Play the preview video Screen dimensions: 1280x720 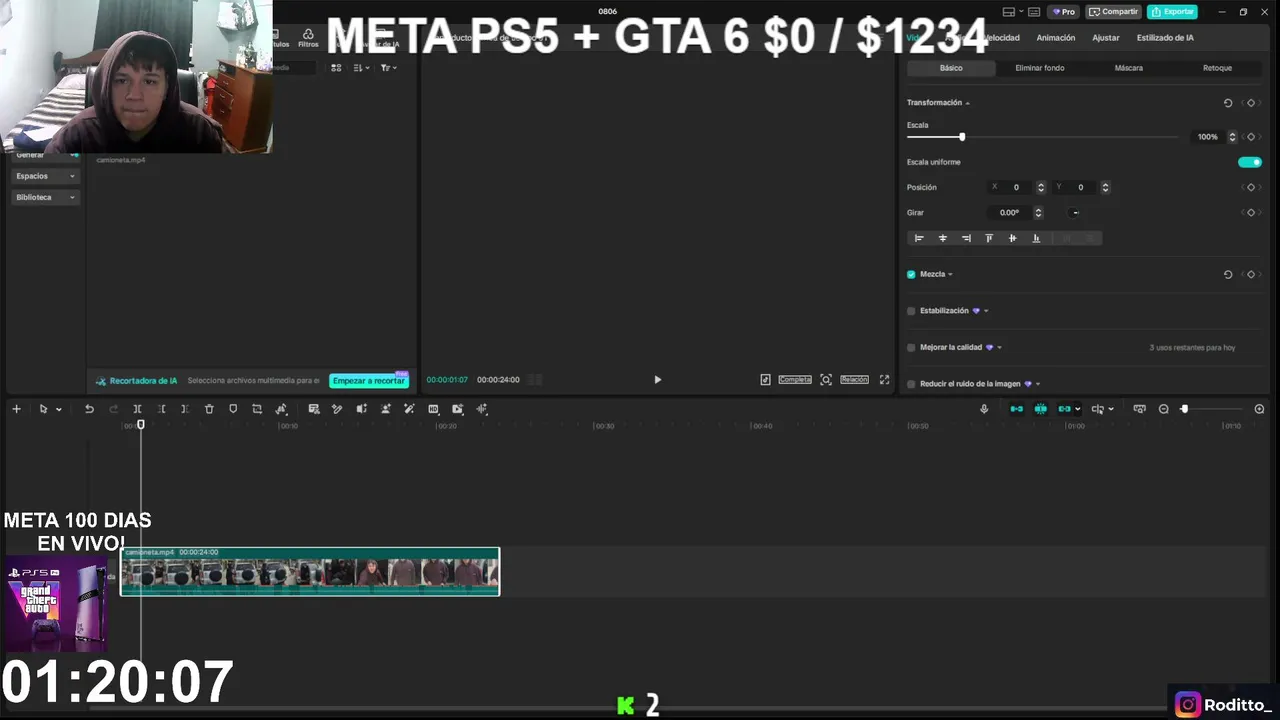pos(657,380)
